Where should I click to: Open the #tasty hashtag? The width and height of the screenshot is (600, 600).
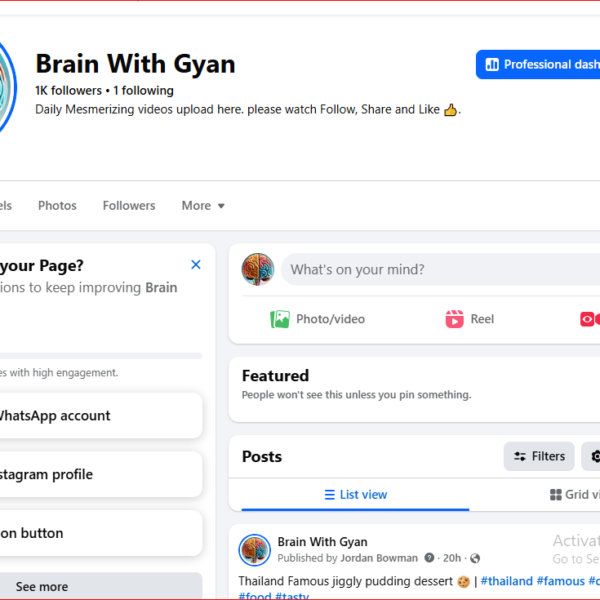point(292,595)
